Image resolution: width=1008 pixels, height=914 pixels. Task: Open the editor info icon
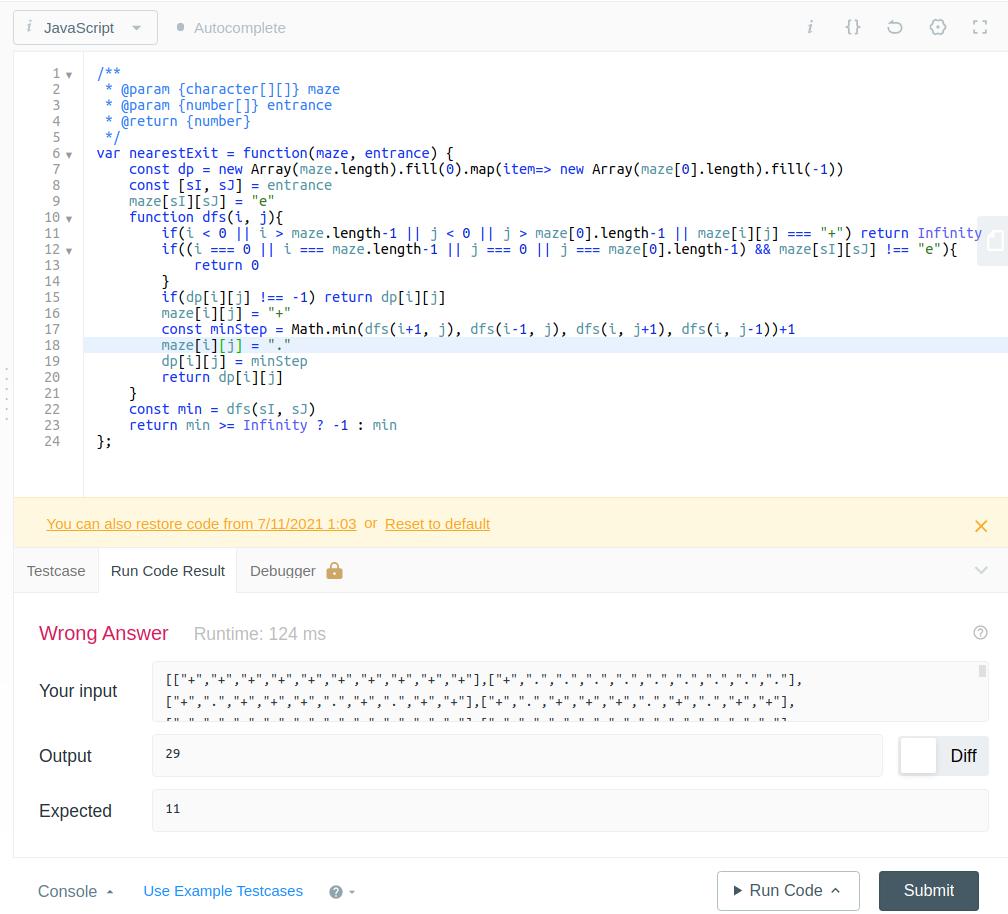(x=810, y=27)
